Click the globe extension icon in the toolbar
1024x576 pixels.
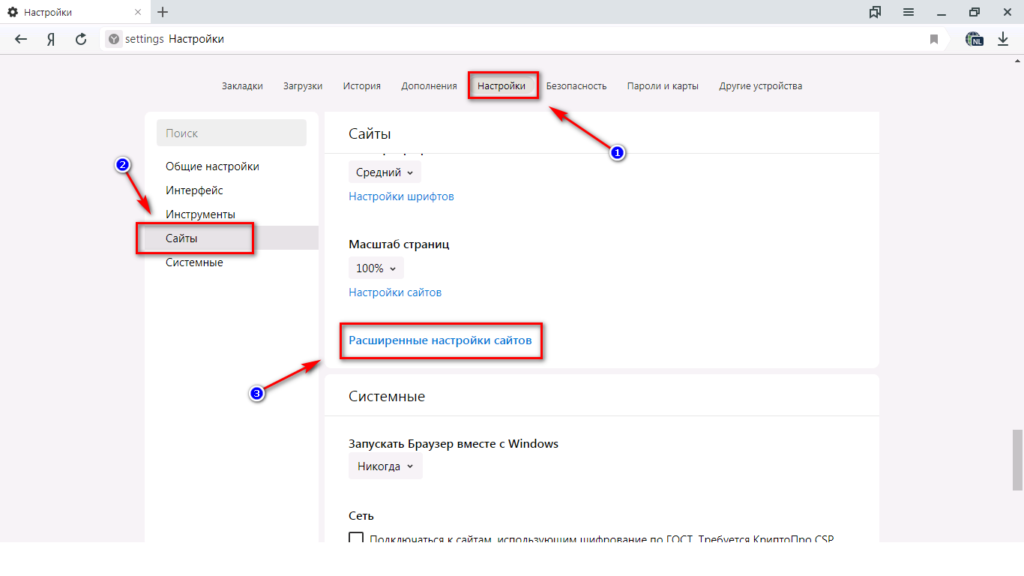[x=974, y=39]
